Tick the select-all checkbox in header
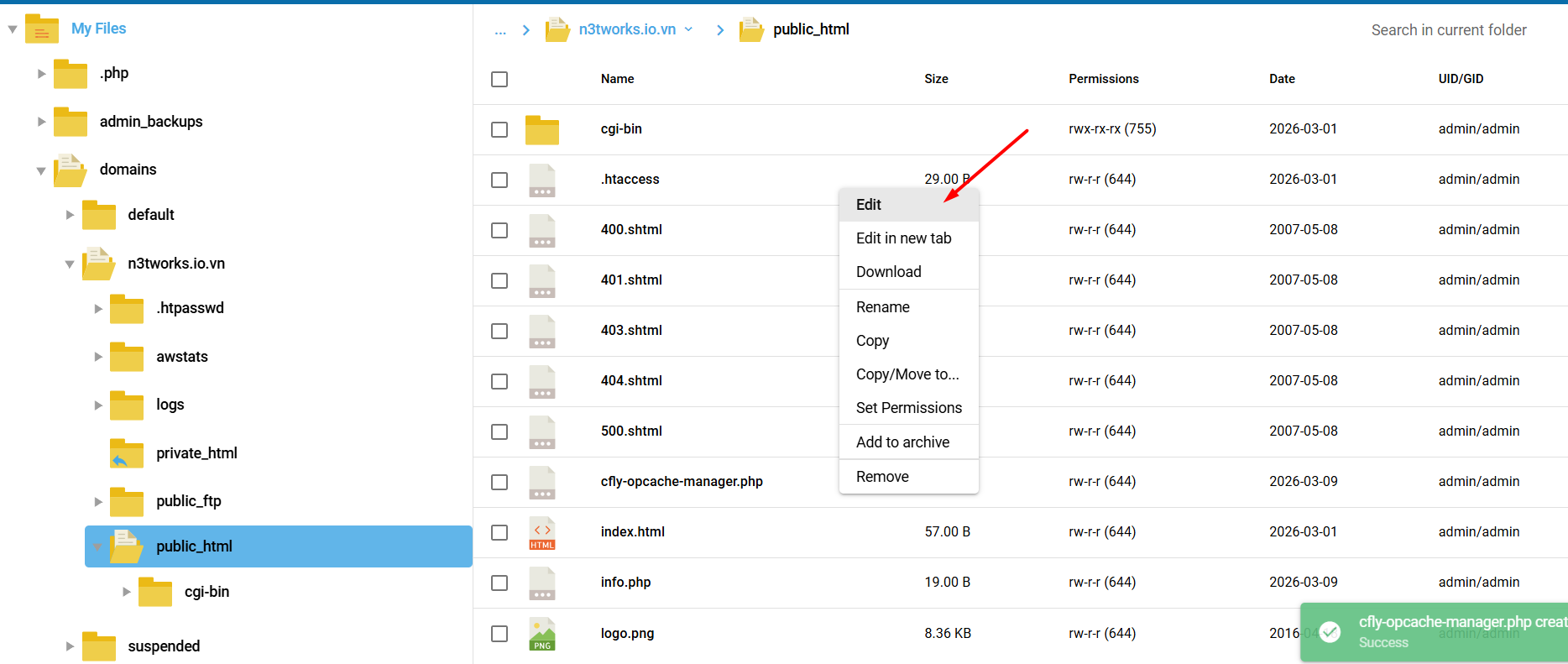1568x664 pixels. pos(499,79)
